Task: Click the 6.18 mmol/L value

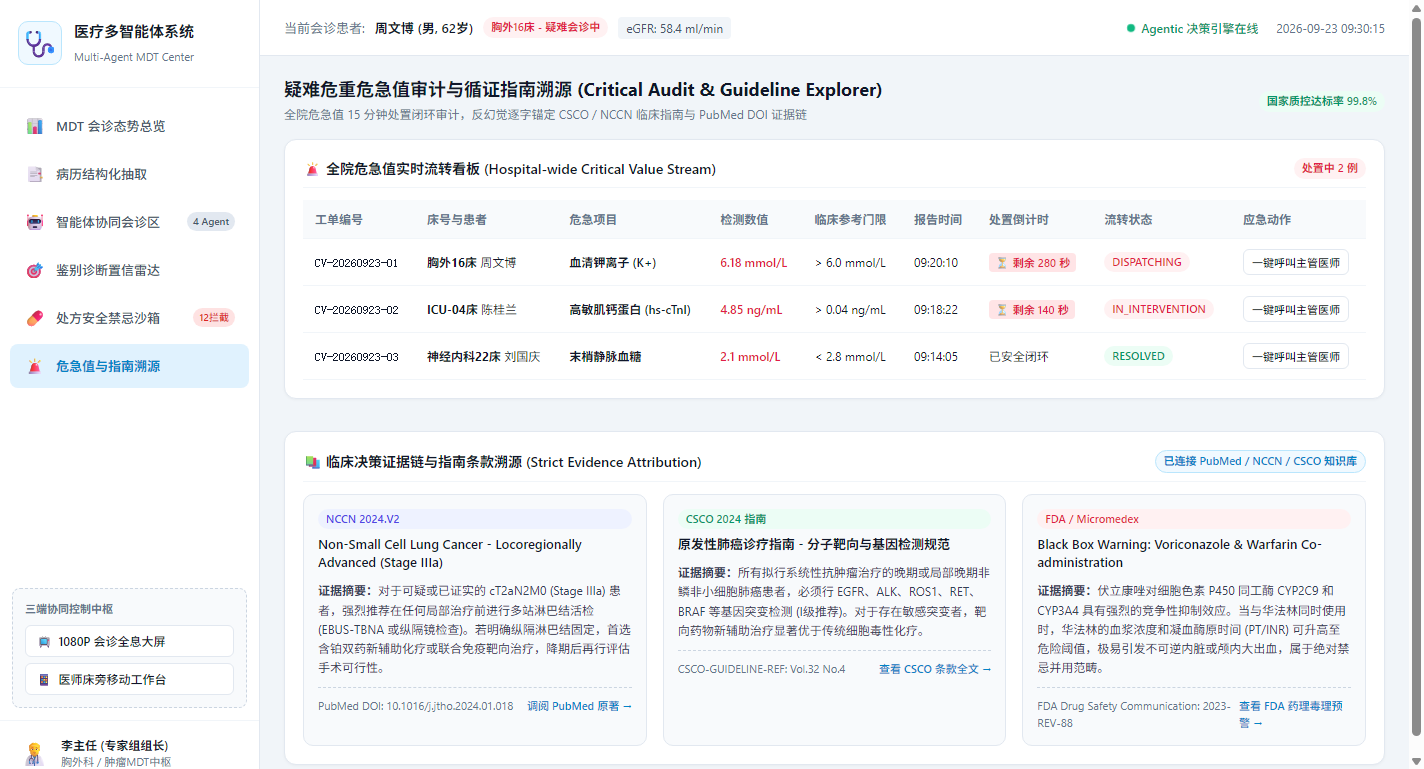Action: pos(753,263)
